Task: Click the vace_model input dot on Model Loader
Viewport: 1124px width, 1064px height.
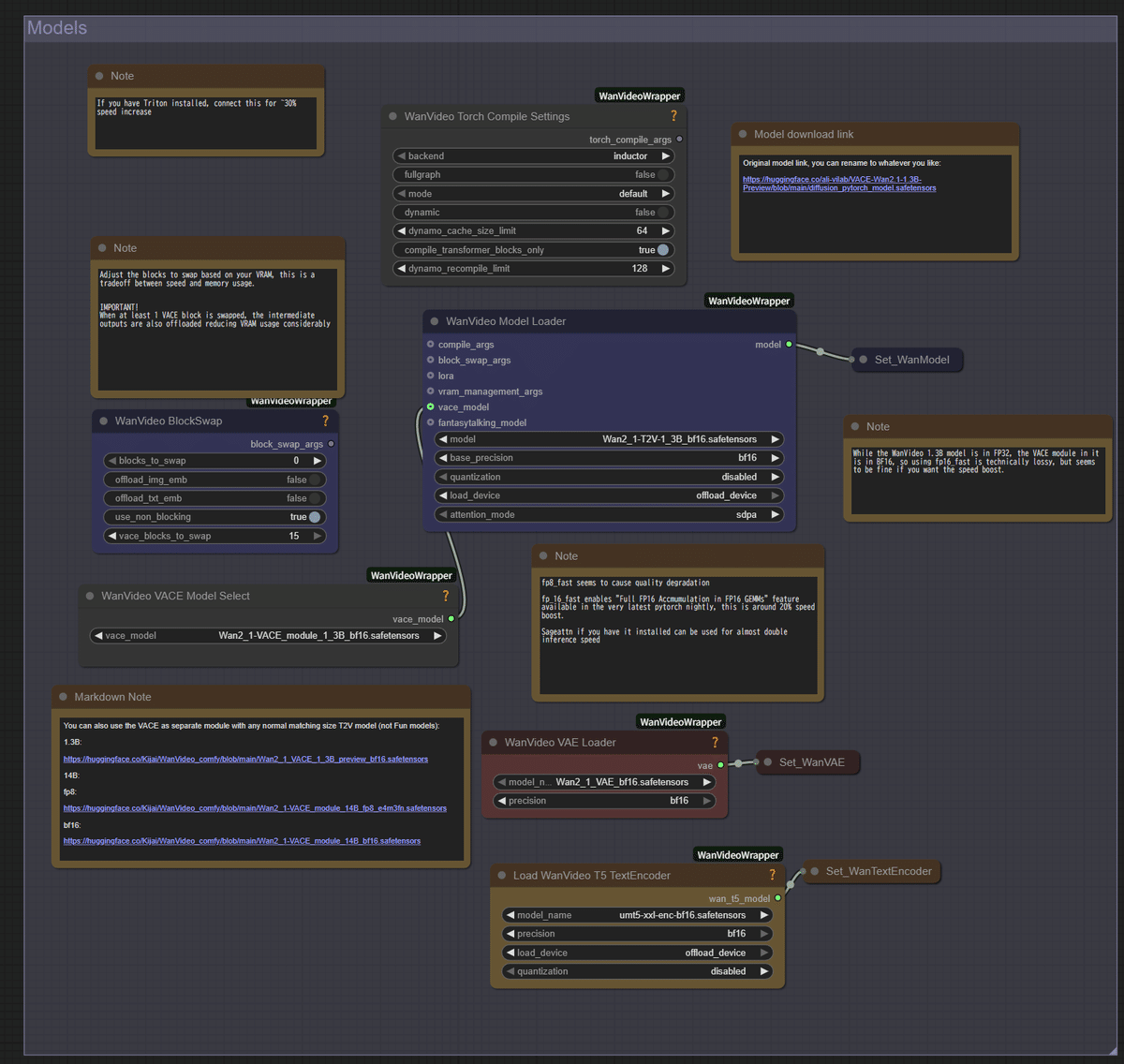Action: click(x=429, y=406)
